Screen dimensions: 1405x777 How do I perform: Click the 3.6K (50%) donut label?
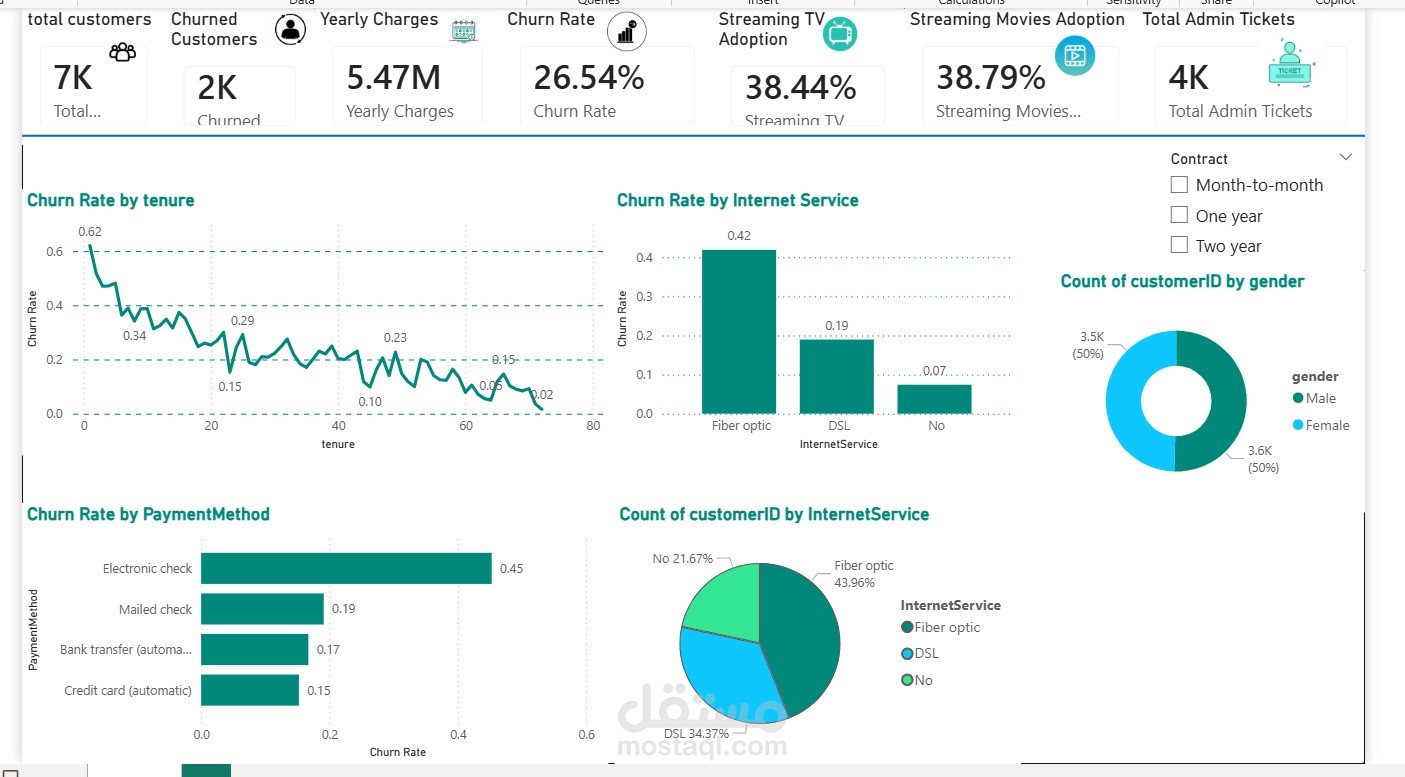(1265, 460)
